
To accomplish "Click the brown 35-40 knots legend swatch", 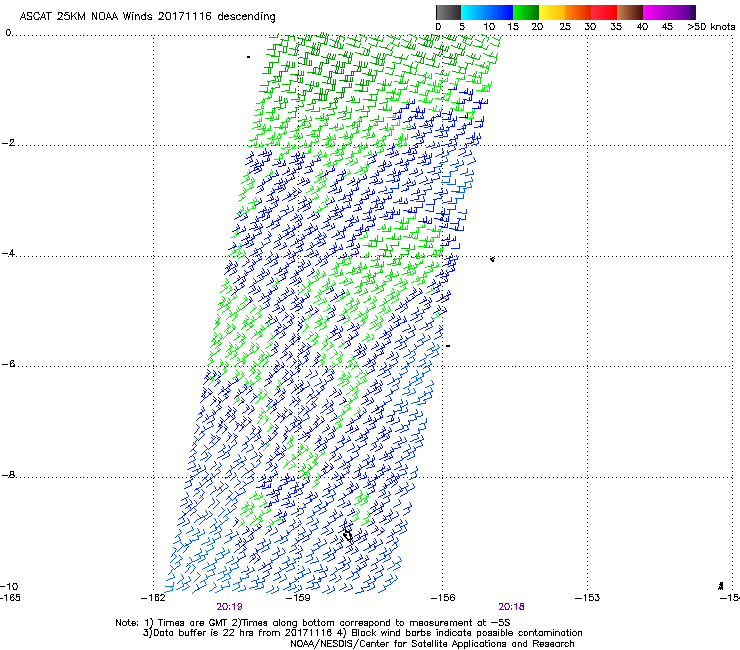I will (x=630, y=12).
